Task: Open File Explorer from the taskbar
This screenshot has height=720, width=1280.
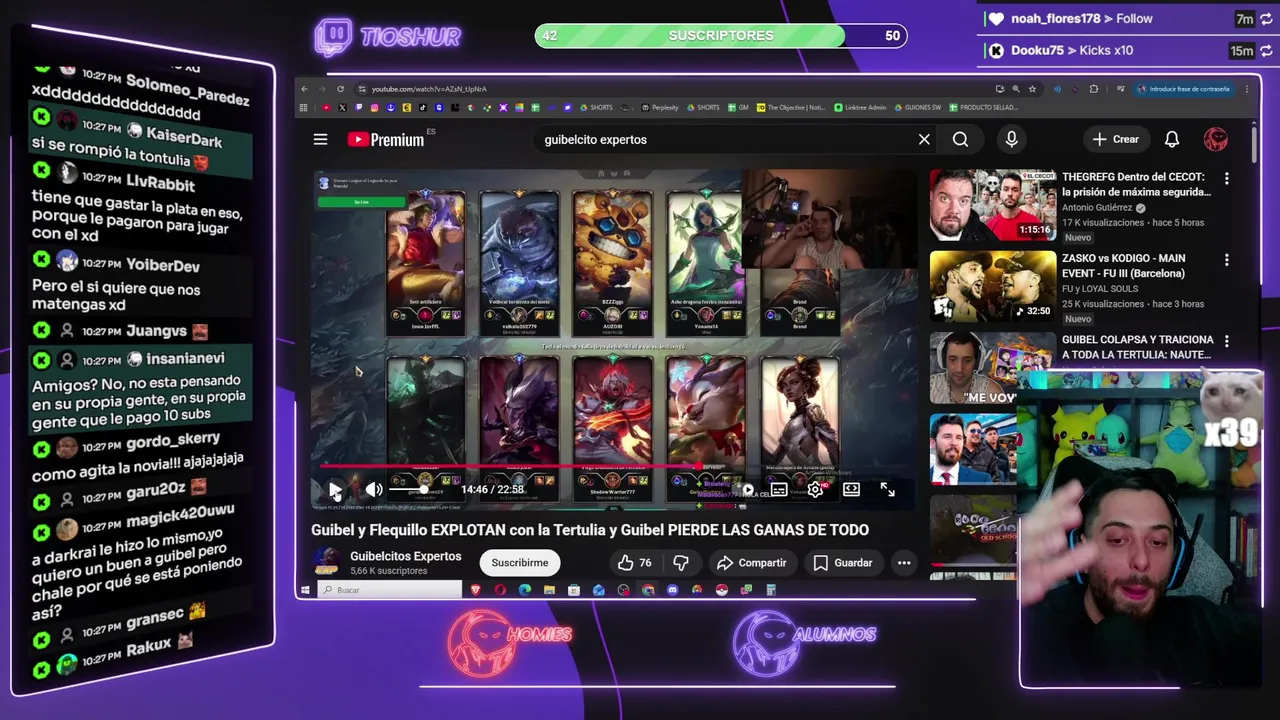Action: [x=549, y=590]
